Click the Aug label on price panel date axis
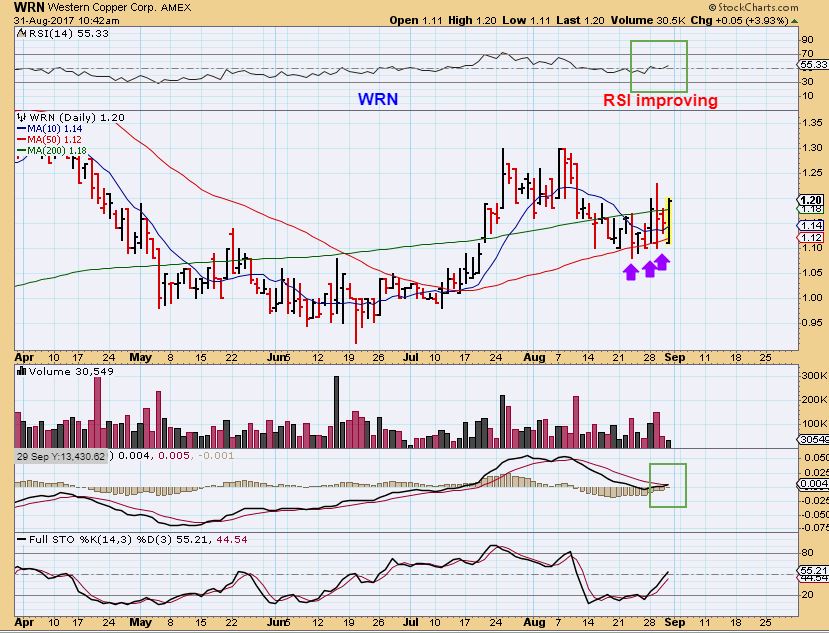 coord(535,357)
